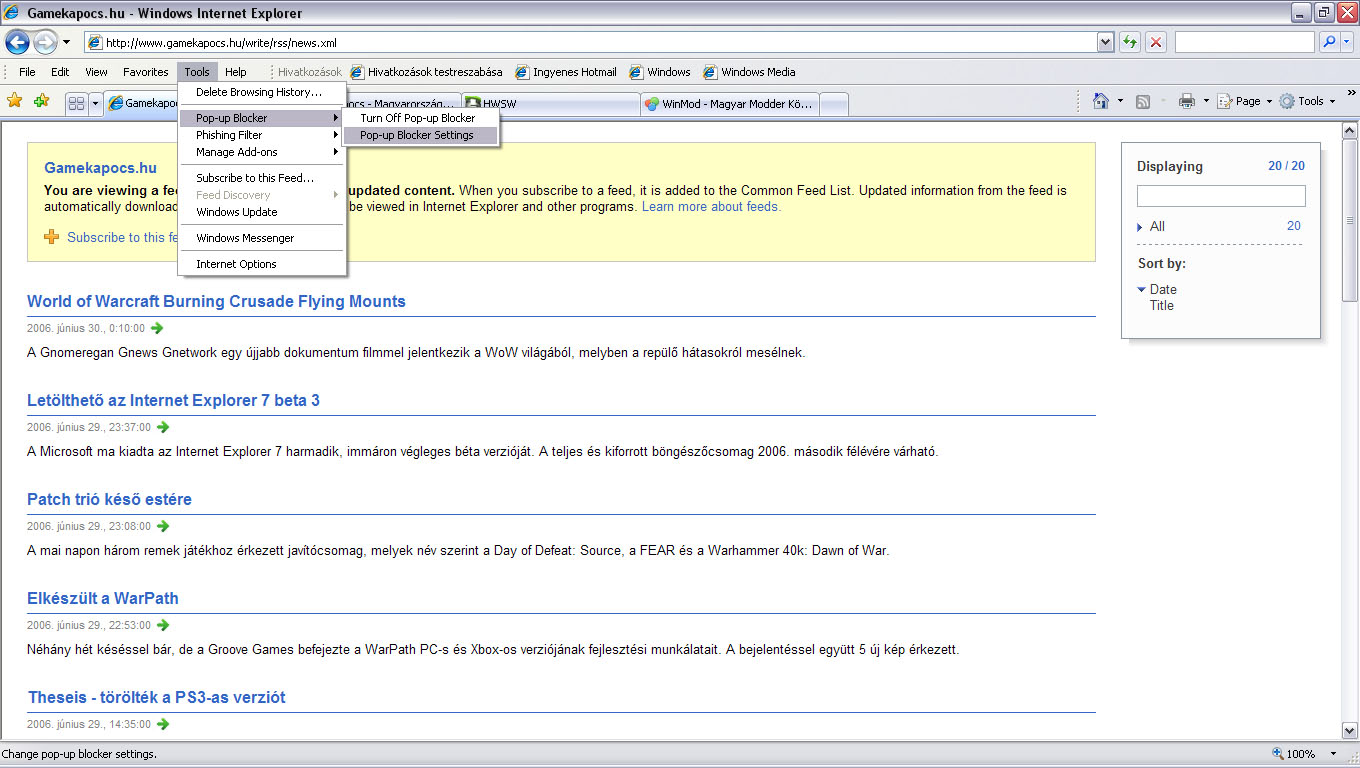
Task: Open the tab list dropdown arrow
Action: [x=95, y=102]
